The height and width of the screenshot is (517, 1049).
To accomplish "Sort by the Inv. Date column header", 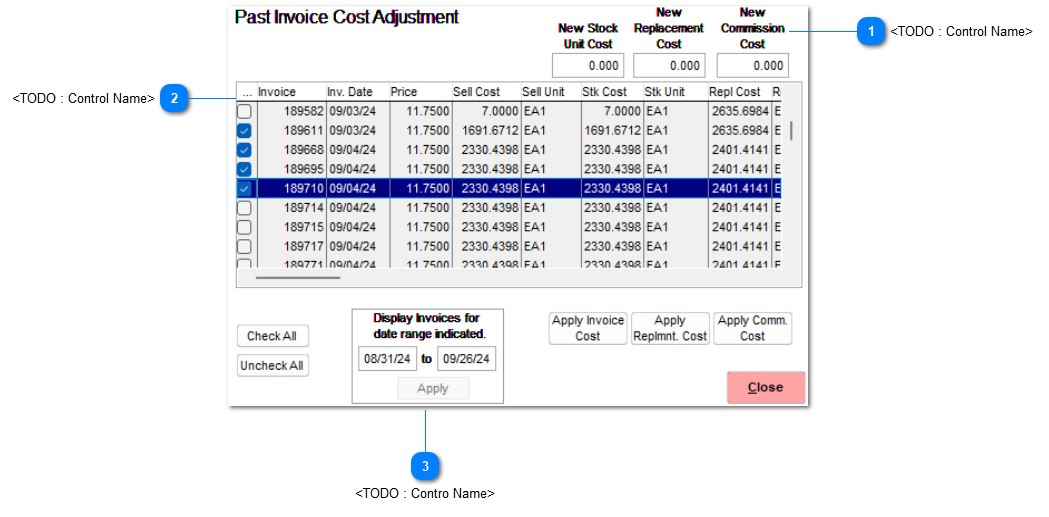I will tap(357, 92).
